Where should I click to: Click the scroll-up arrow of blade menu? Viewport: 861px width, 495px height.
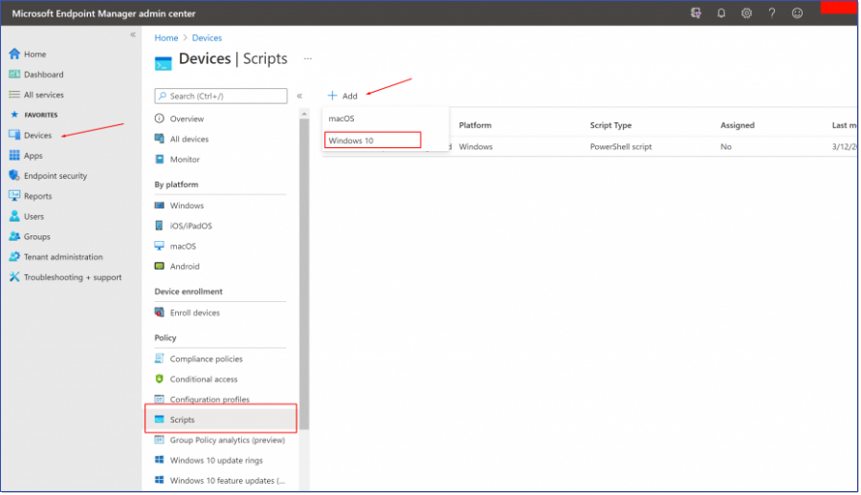coord(304,114)
